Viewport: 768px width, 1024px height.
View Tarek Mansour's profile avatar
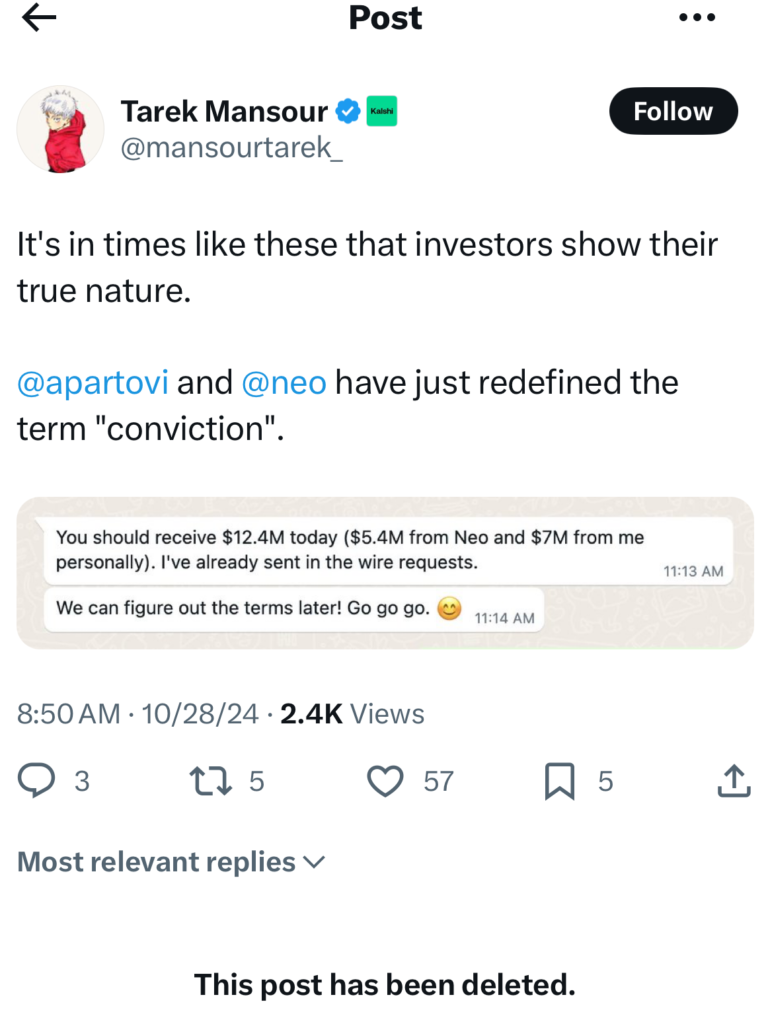pyautogui.click(x=60, y=129)
